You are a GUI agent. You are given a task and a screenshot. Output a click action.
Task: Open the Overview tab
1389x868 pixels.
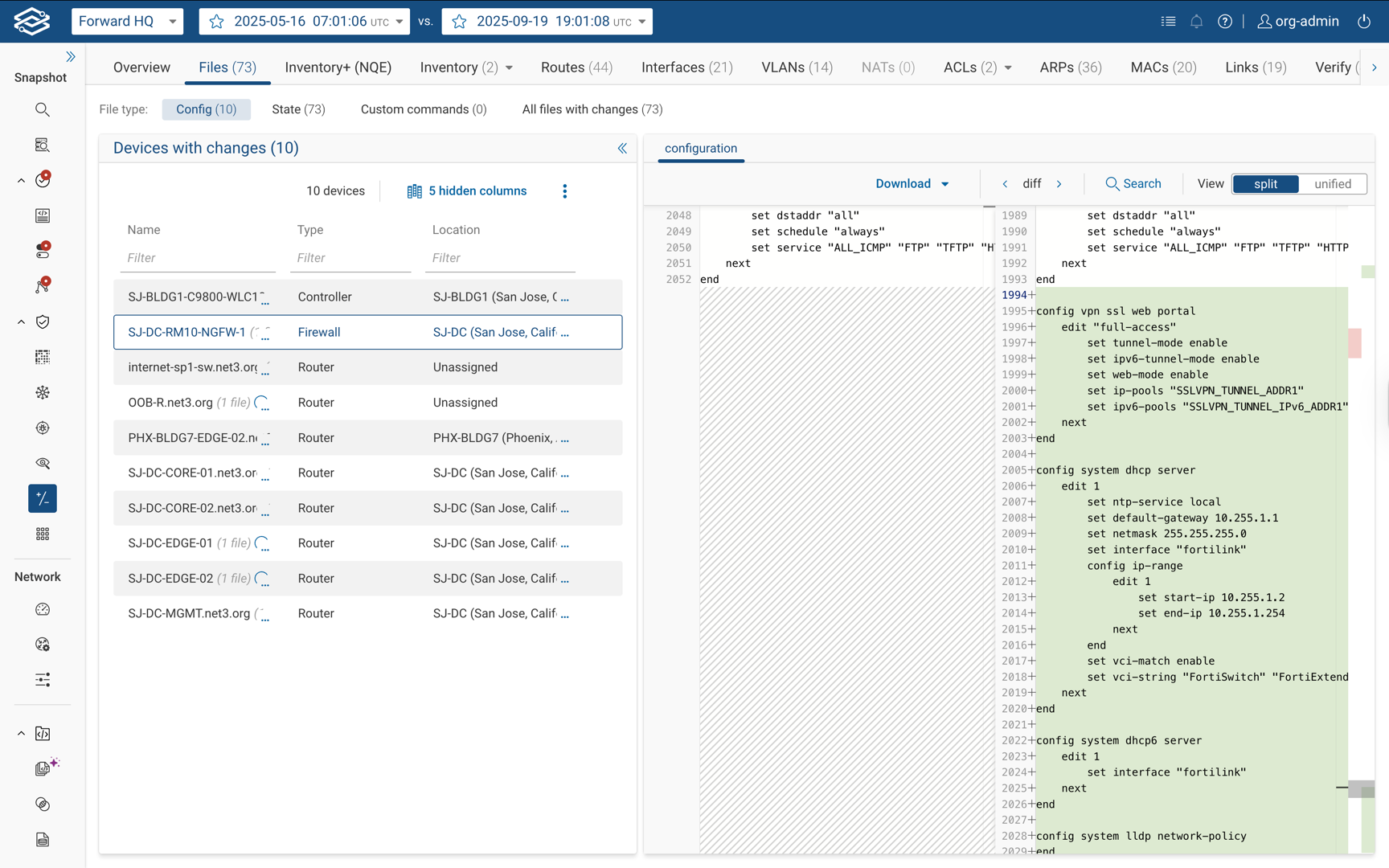coord(141,68)
